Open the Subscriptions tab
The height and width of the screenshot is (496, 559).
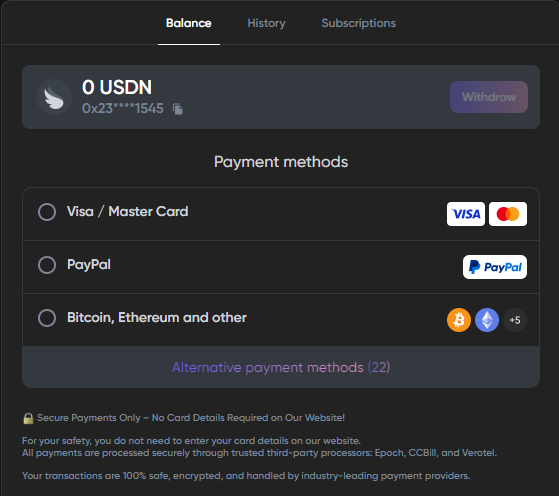(x=359, y=23)
